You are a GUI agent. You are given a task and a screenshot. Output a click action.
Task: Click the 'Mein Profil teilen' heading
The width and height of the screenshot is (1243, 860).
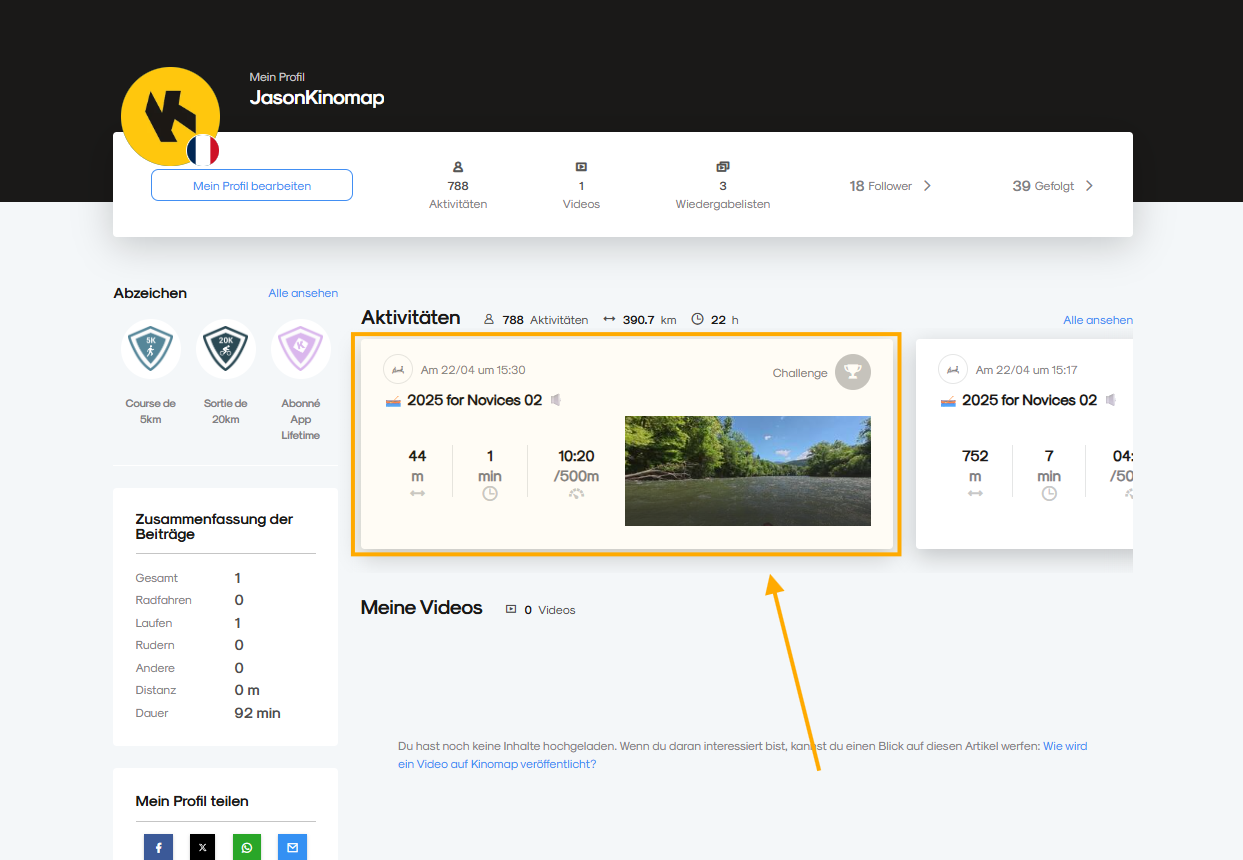[192, 801]
